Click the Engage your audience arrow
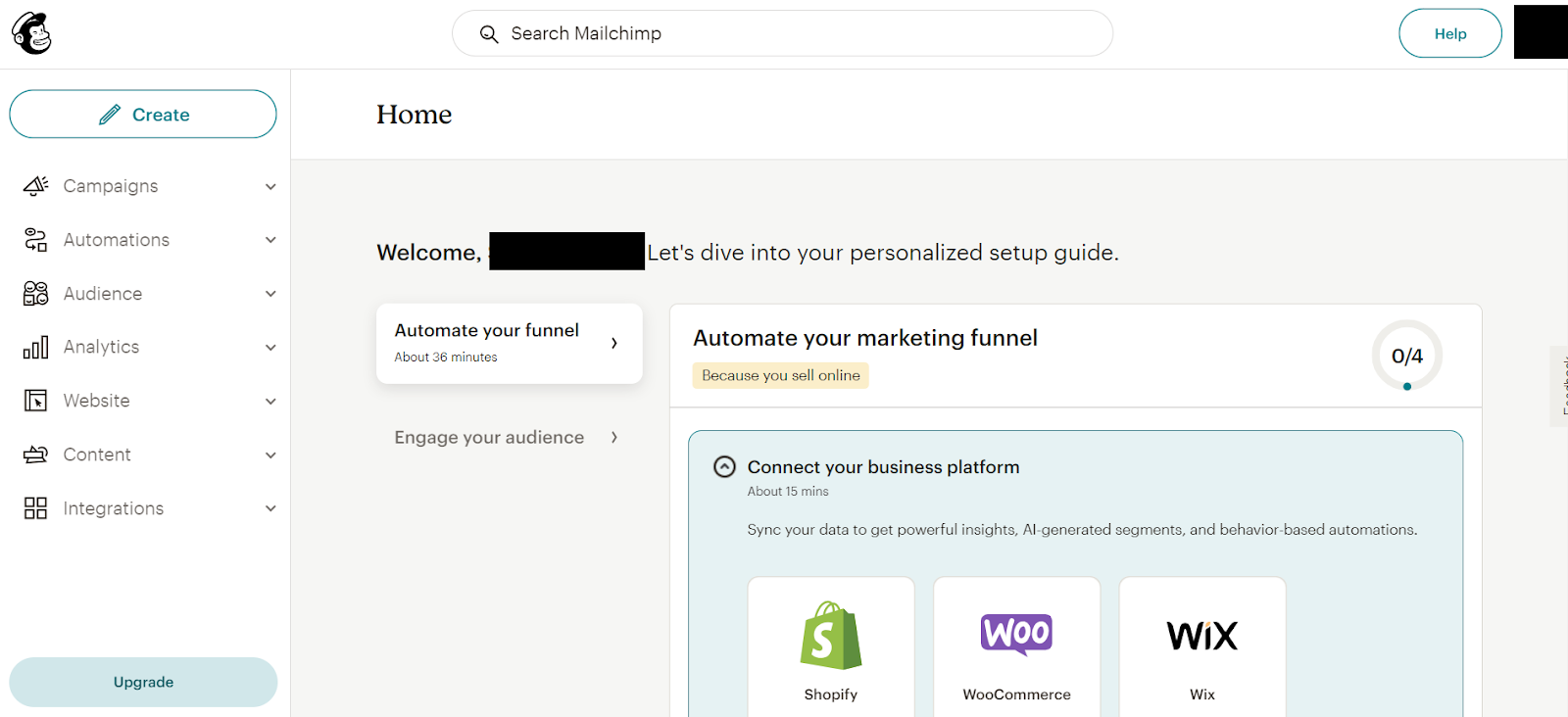1568x717 pixels. click(614, 438)
